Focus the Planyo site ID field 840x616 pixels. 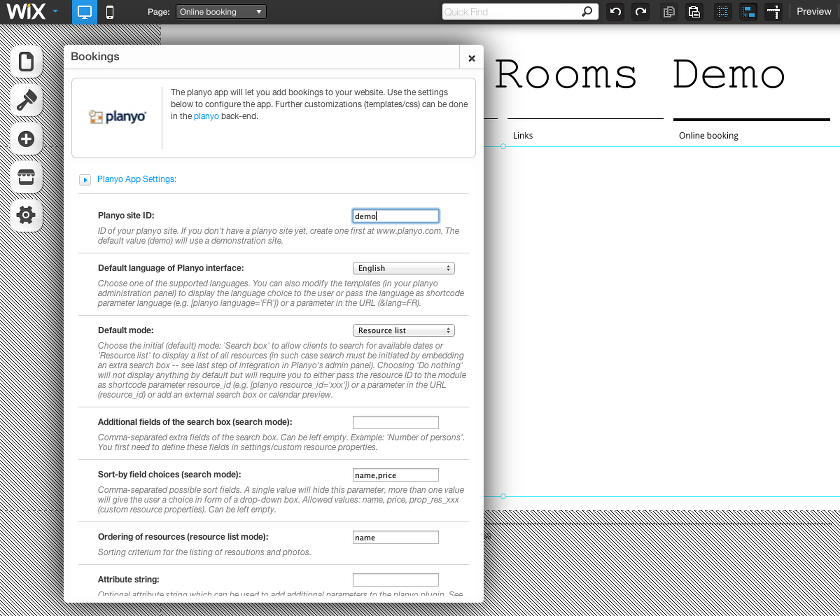point(395,216)
